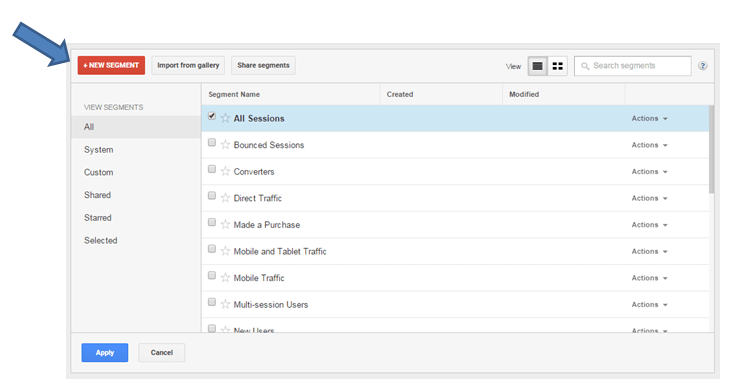Open Actions dropdown for Made a Purchase
Viewport: 735px width, 390px height.
tap(649, 225)
